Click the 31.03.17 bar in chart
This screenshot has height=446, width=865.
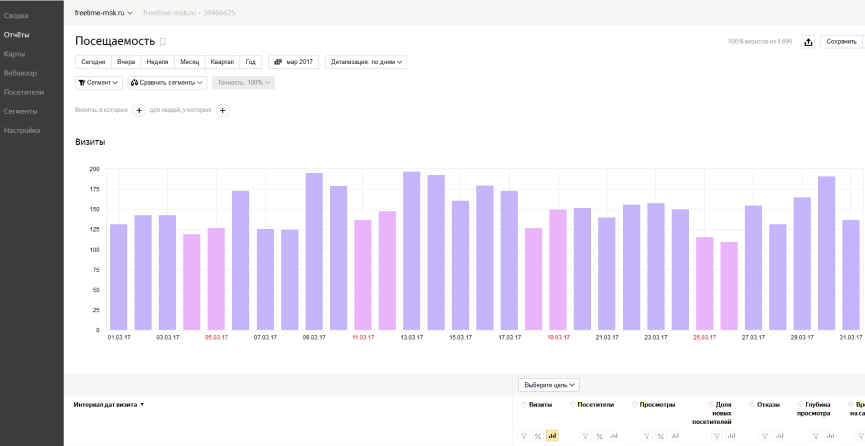851,275
